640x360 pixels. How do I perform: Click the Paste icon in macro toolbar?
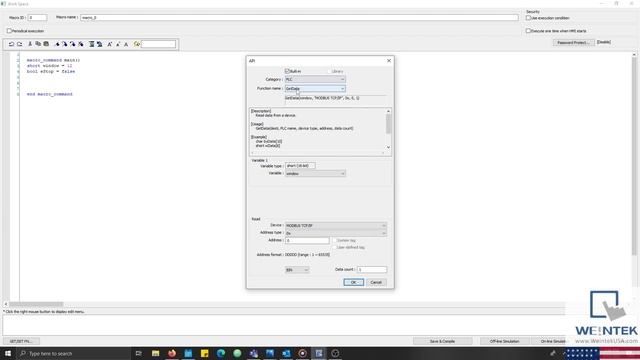(46, 44)
